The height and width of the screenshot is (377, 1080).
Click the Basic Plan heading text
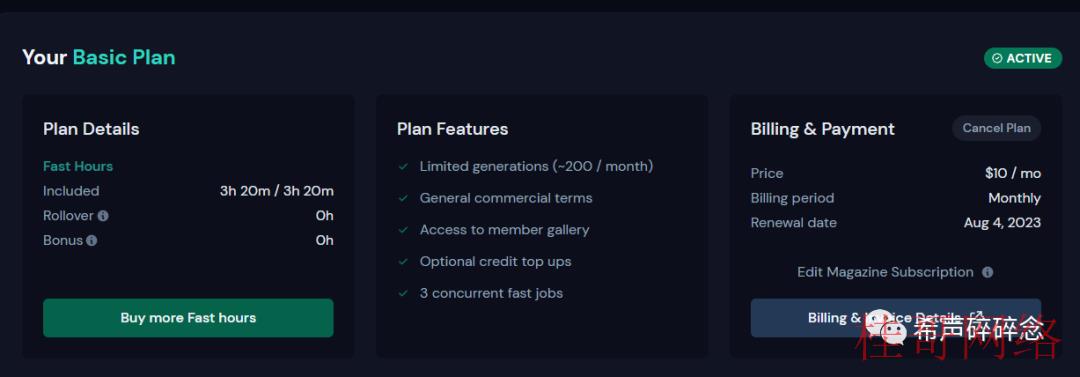[x=124, y=57]
